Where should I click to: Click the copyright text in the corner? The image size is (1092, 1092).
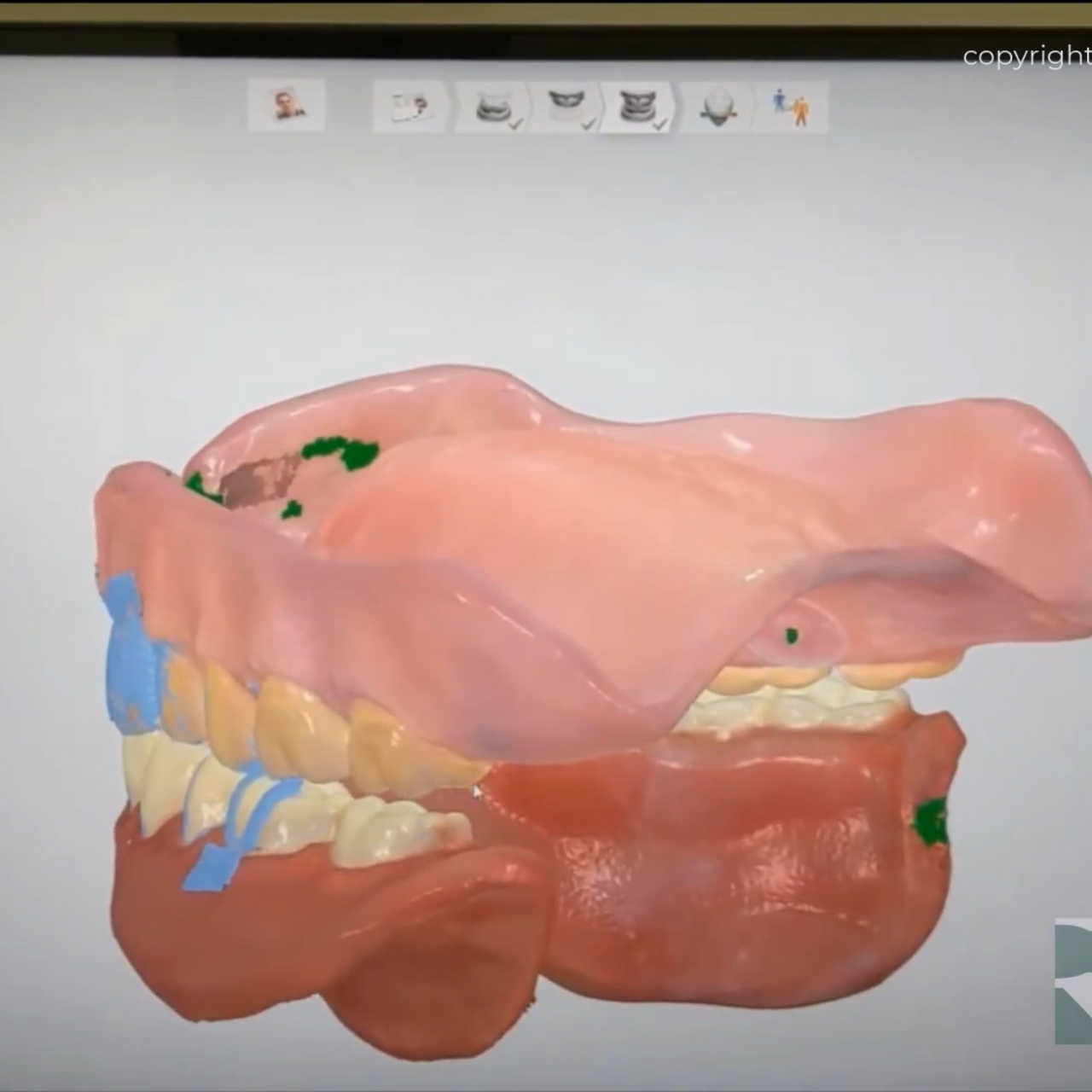1024,58
